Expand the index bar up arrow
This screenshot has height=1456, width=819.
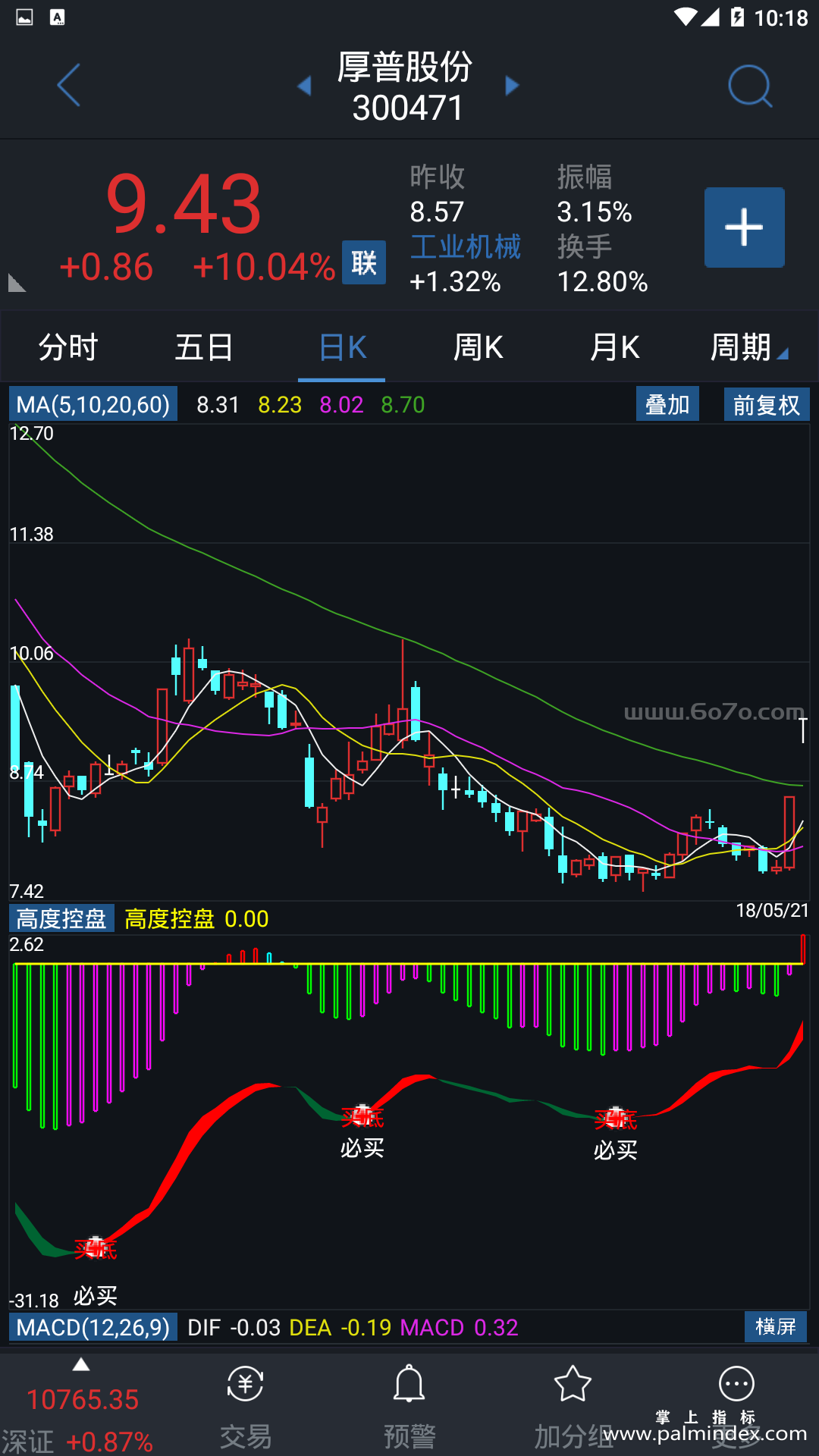coord(81,1365)
